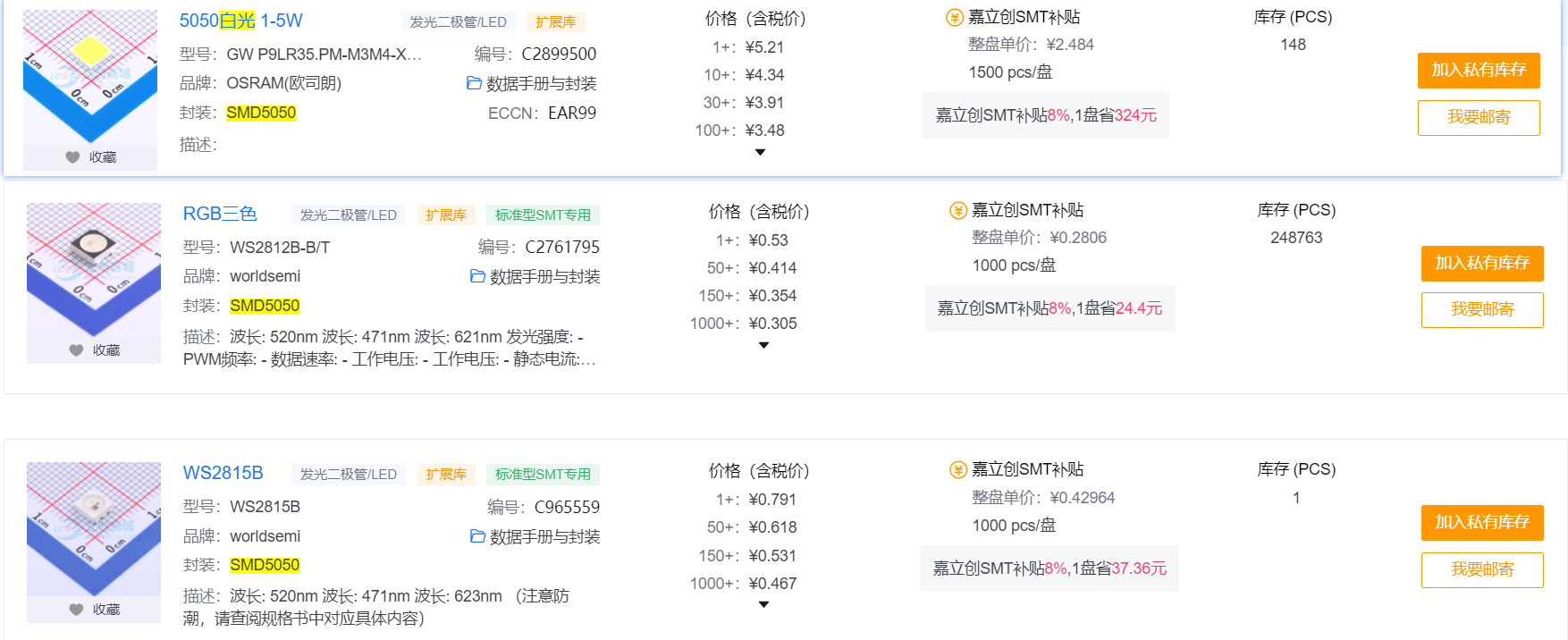Click SMD5050 package label for OSRAM product
Viewport: 1568px width, 640px height.
coord(261,113)
